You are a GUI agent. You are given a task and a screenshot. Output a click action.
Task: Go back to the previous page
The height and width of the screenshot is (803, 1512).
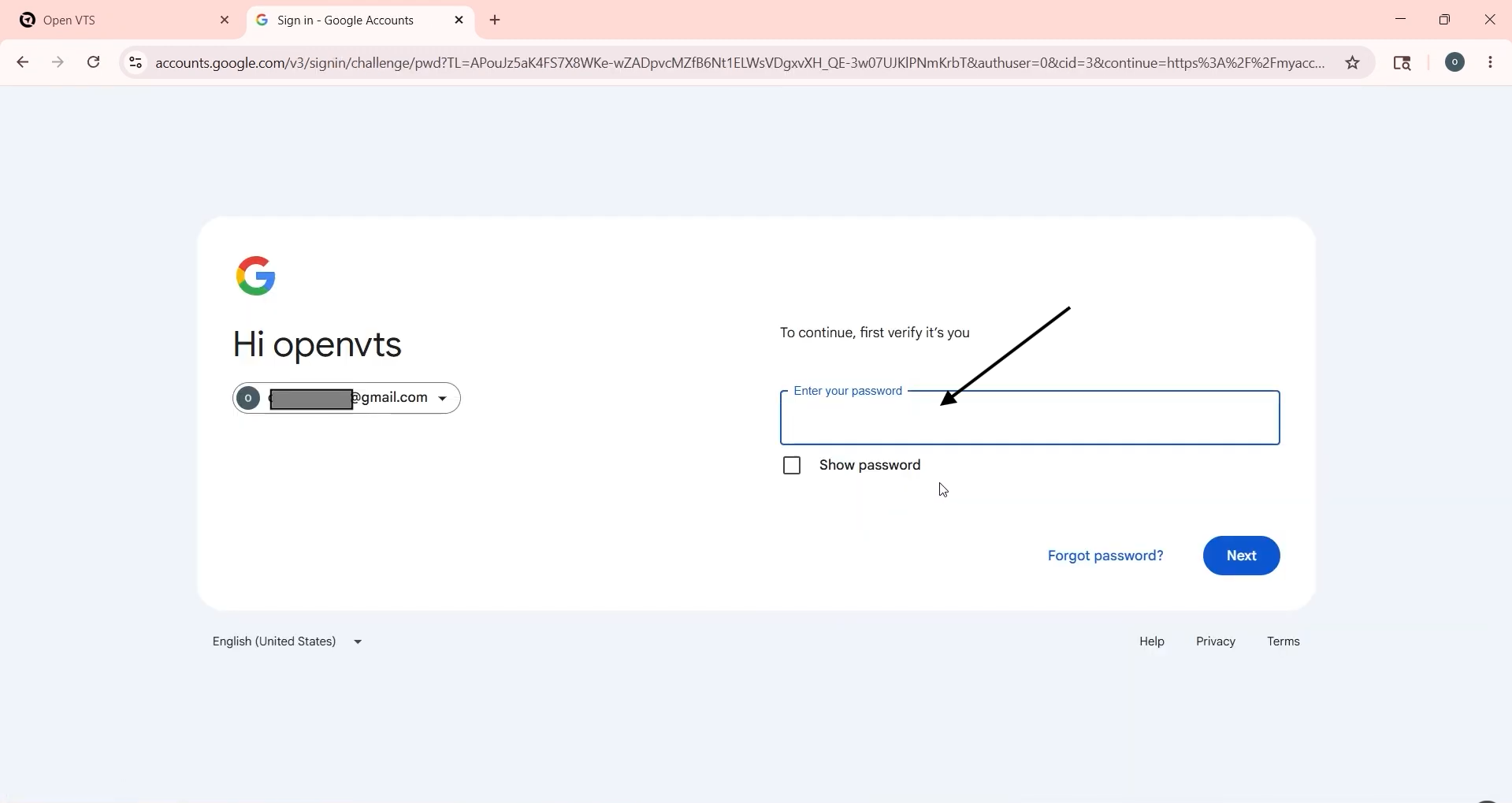point(23,63)
